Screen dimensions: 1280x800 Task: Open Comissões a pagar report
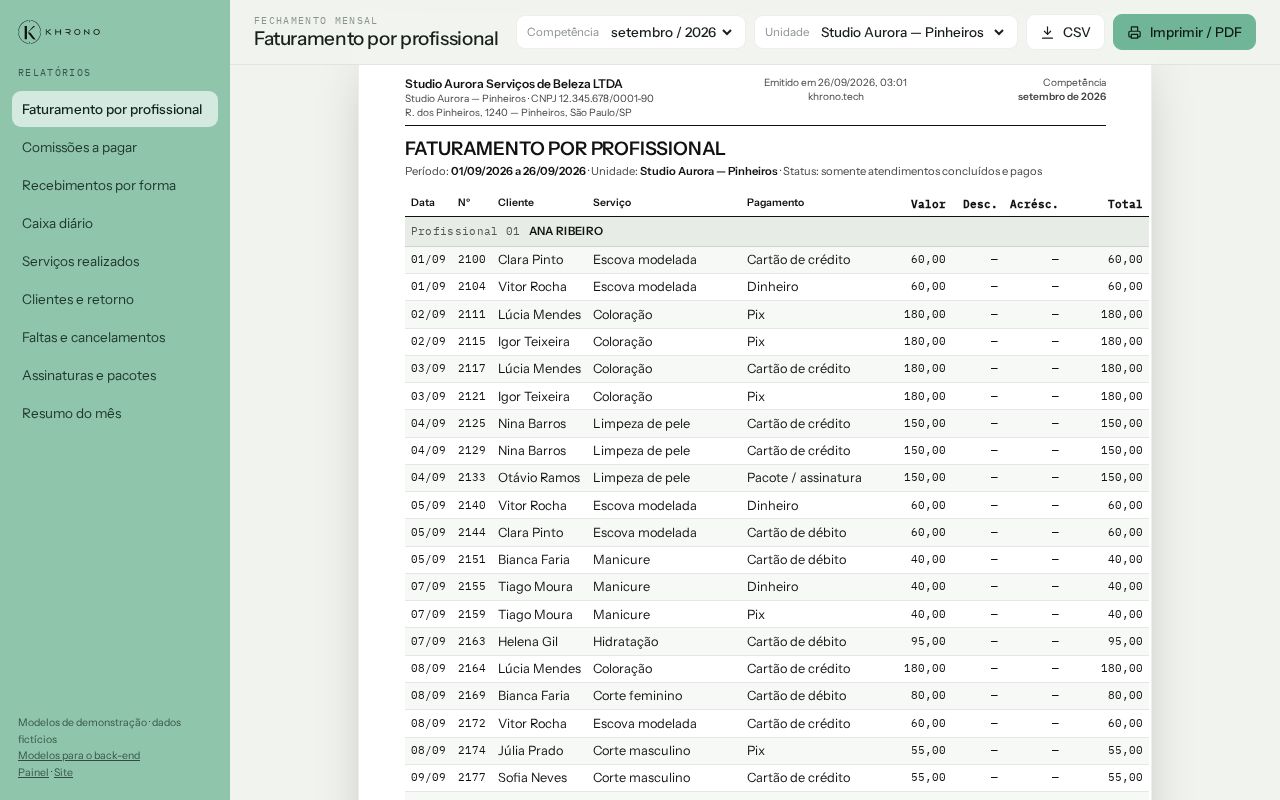pyautogui.click(x=115, y=147)
